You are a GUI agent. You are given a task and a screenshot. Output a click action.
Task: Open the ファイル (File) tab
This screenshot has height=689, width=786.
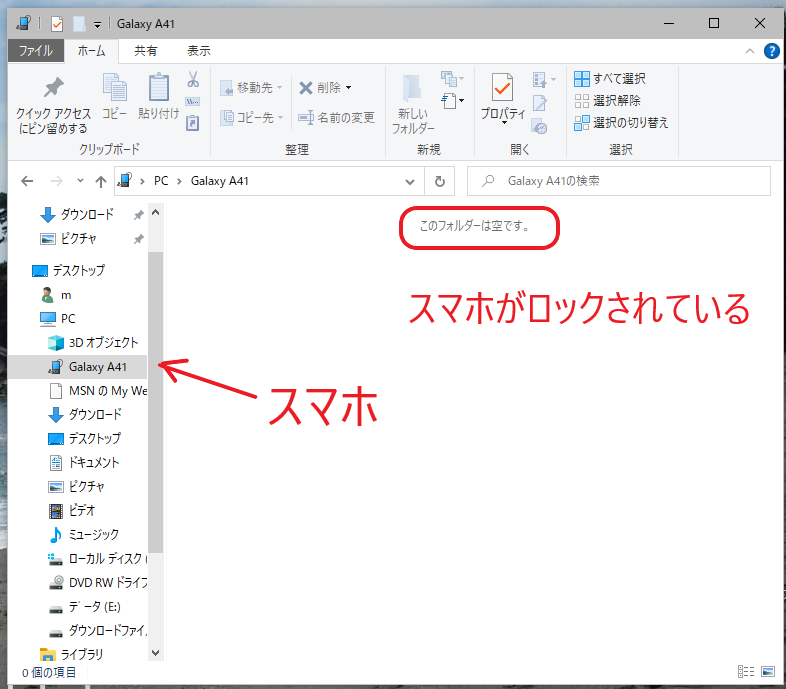pyautogui.click(x=36, y=51)
